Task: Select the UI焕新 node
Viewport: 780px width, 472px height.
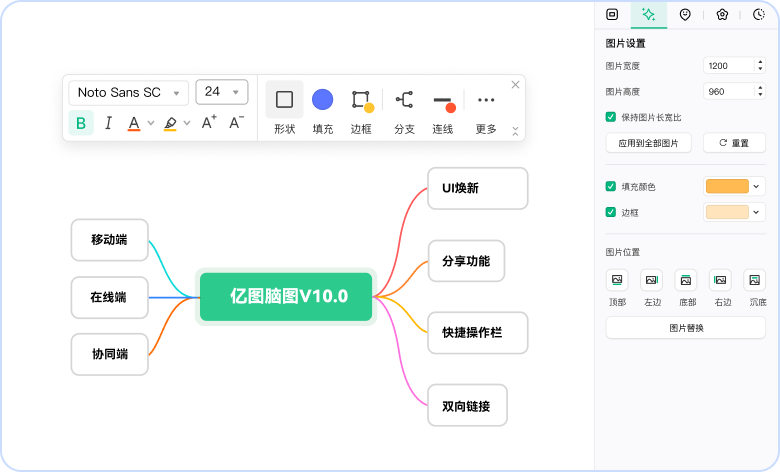Action: [478, 189]
